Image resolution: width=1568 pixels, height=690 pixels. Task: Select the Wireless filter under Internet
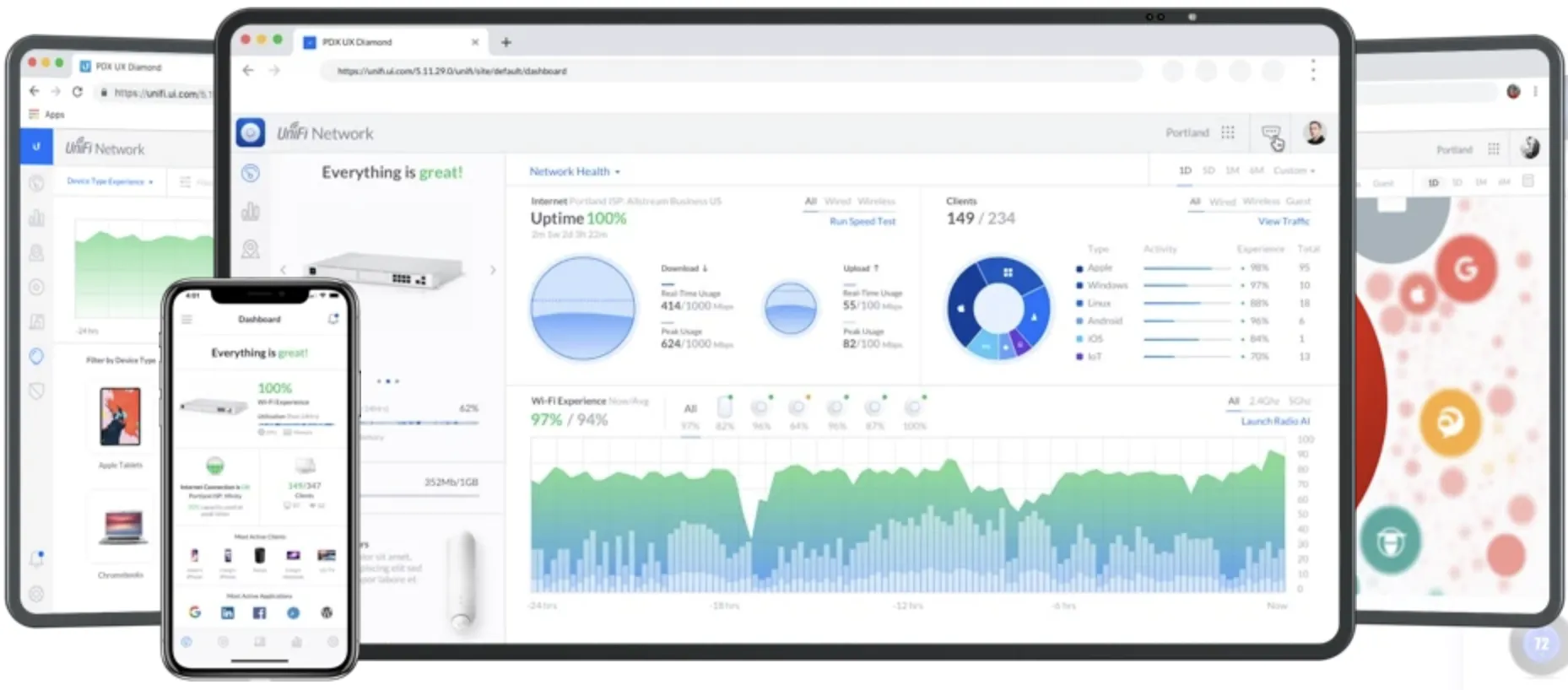(876, 202)
